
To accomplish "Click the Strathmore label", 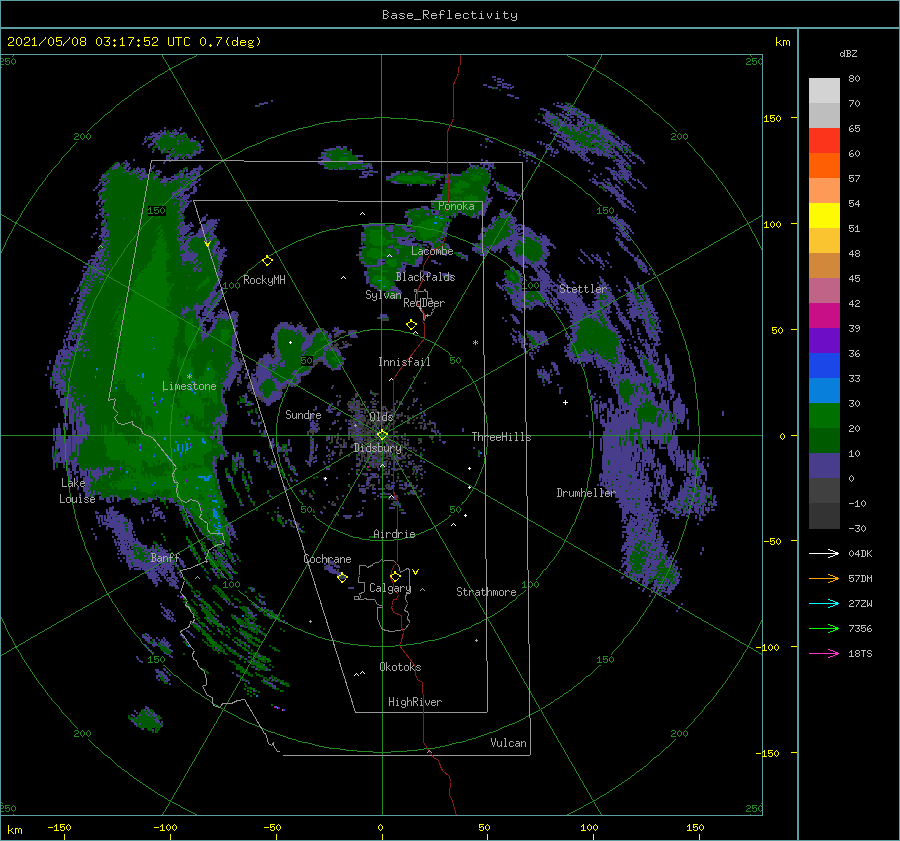I will 486,592.
